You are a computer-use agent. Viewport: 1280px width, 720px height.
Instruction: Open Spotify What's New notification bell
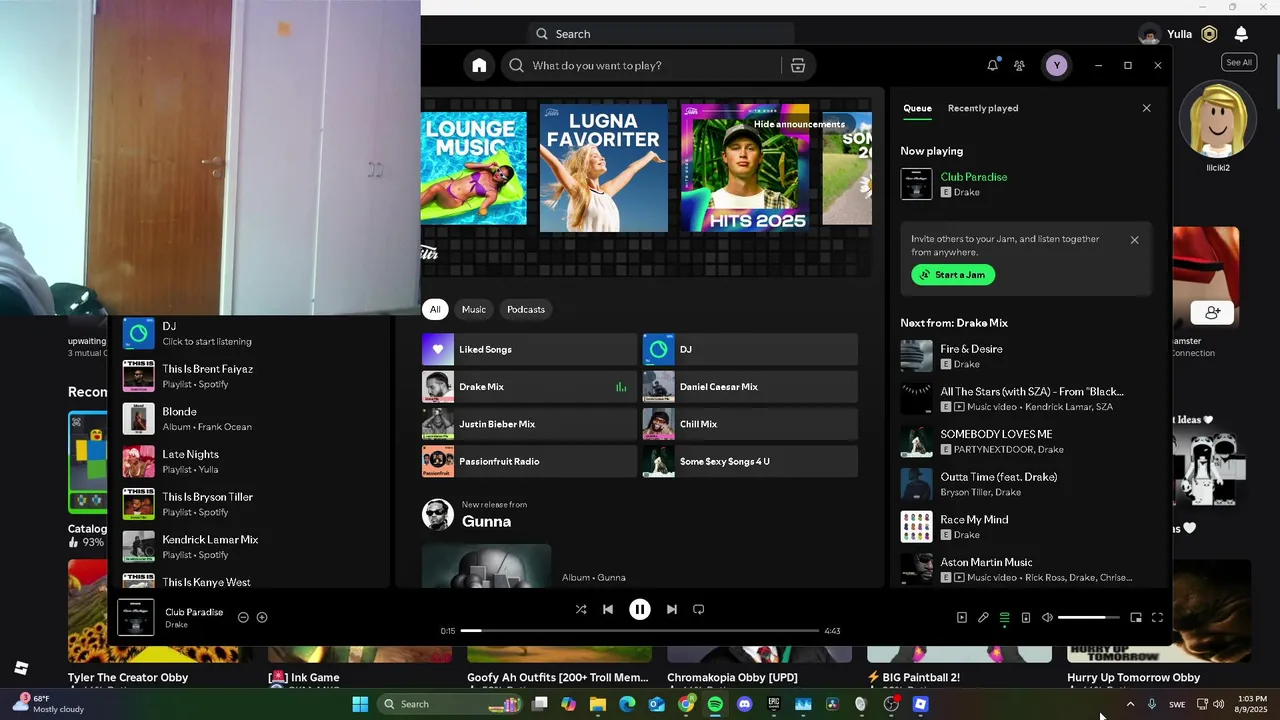click(x=992, y=65)
